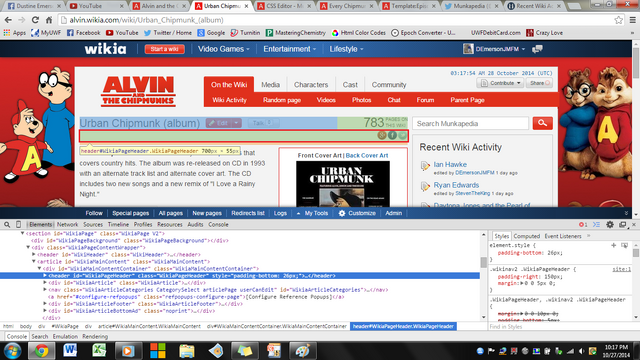Click the Share button
Screen dimensions: 640x360
point(540,83)
